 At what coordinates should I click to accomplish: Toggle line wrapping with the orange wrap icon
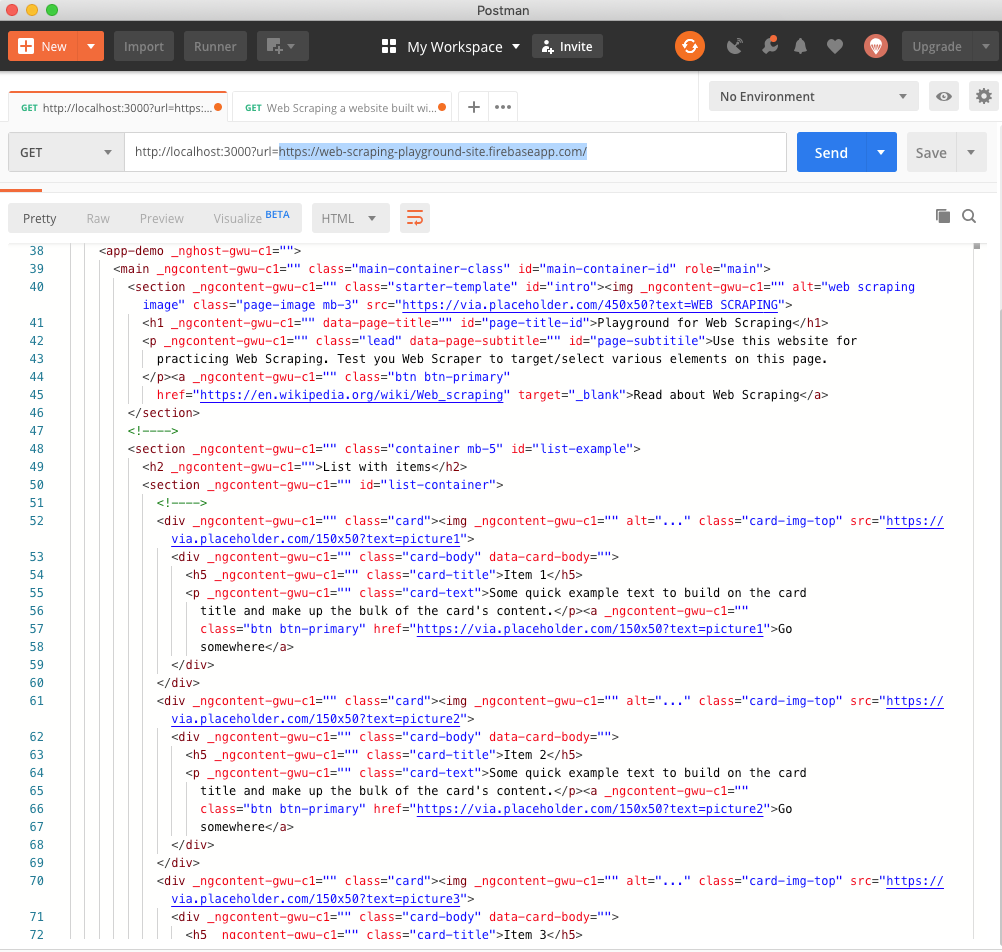click(414, 217)
